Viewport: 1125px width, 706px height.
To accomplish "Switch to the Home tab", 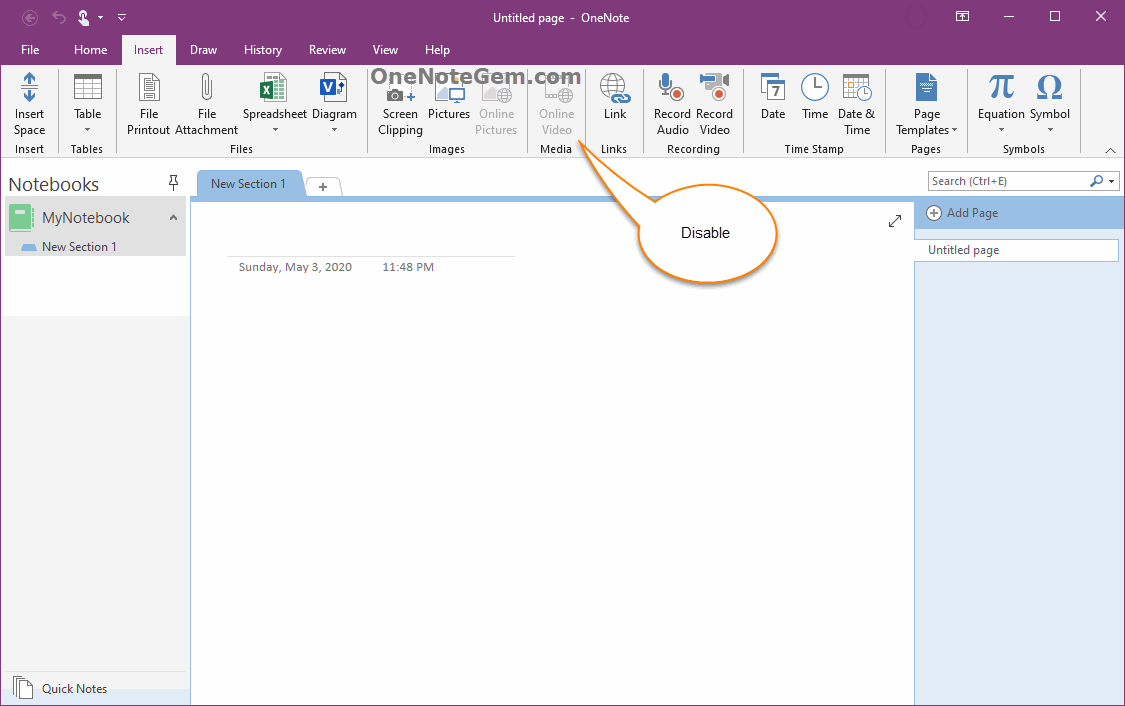I will point(90,50).
